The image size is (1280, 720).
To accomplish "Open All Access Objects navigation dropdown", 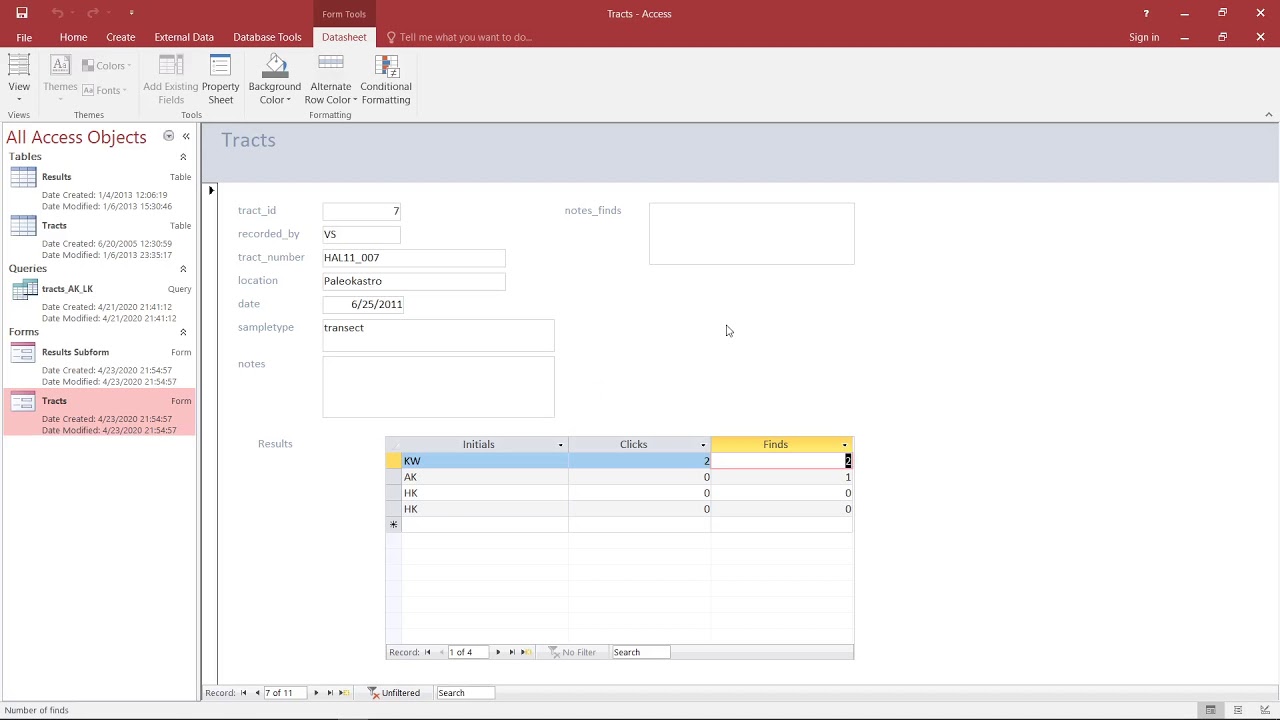I will tap(168, 136).
